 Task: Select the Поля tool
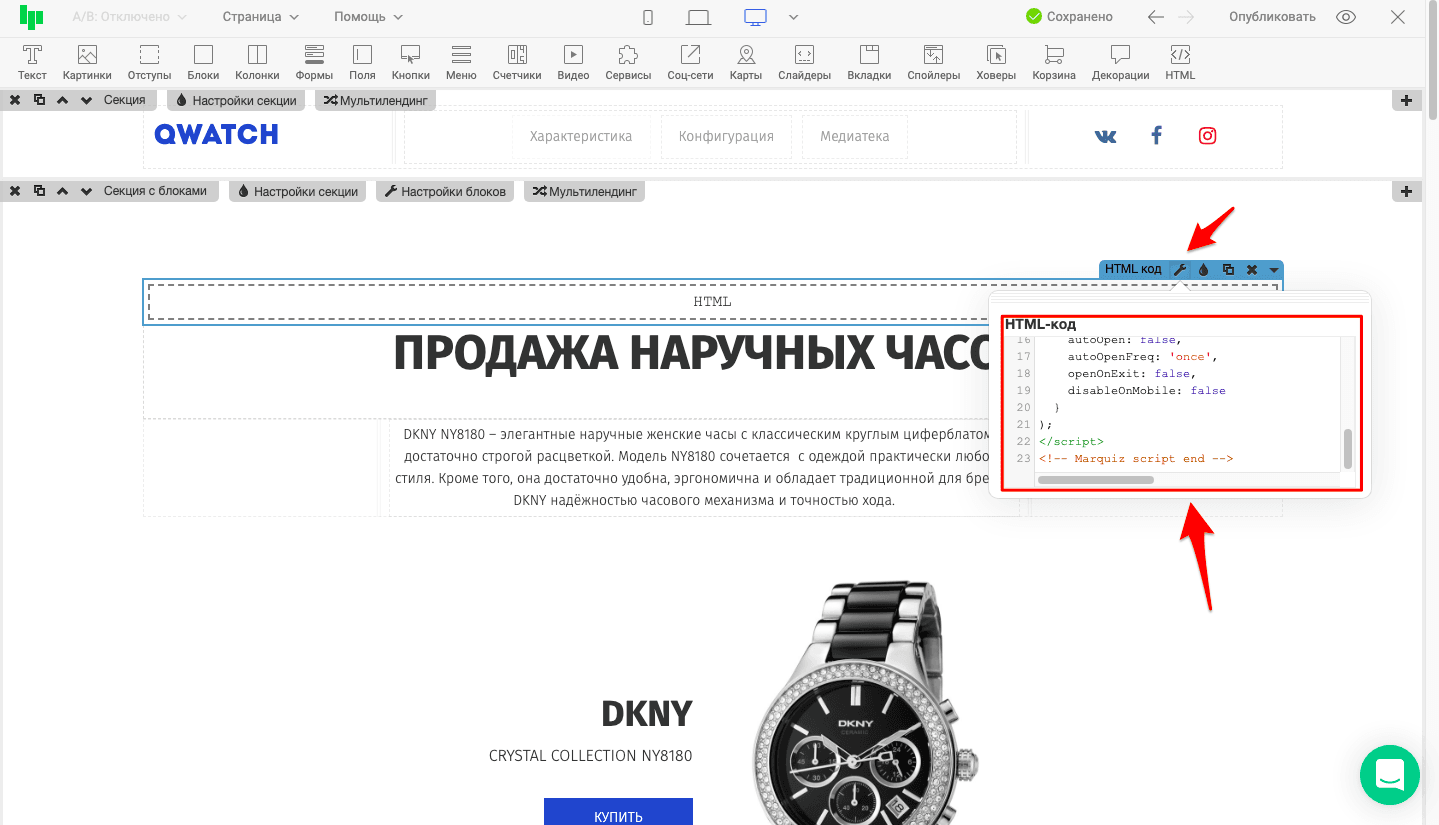362,62
